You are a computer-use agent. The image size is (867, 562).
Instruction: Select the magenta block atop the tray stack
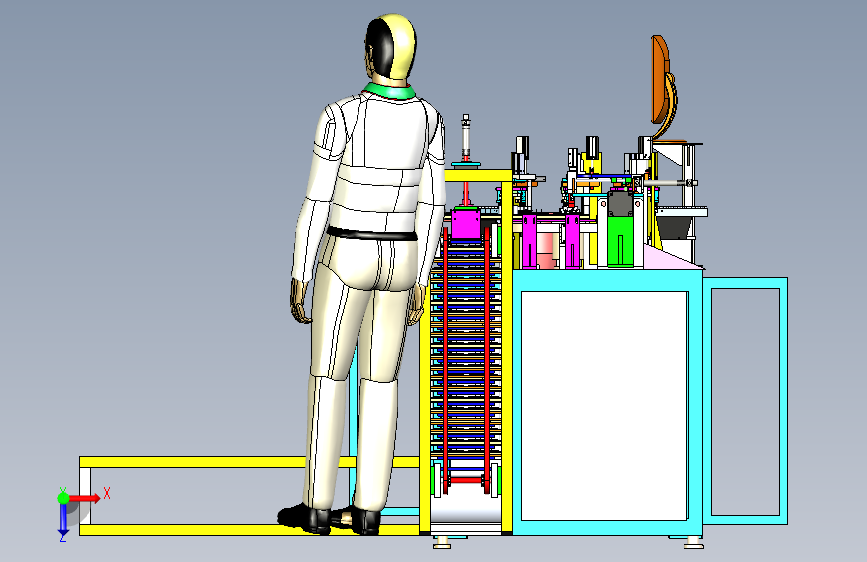click(466, 223)
